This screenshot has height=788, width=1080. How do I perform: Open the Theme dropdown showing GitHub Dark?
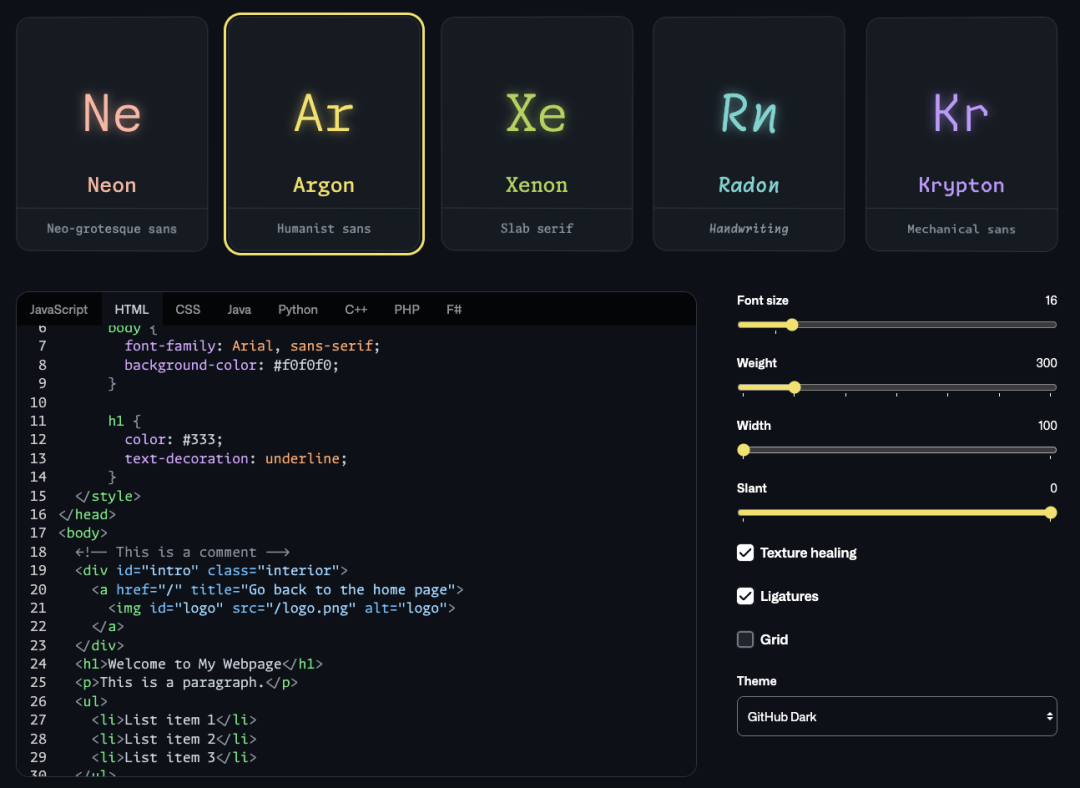point(897,716)
